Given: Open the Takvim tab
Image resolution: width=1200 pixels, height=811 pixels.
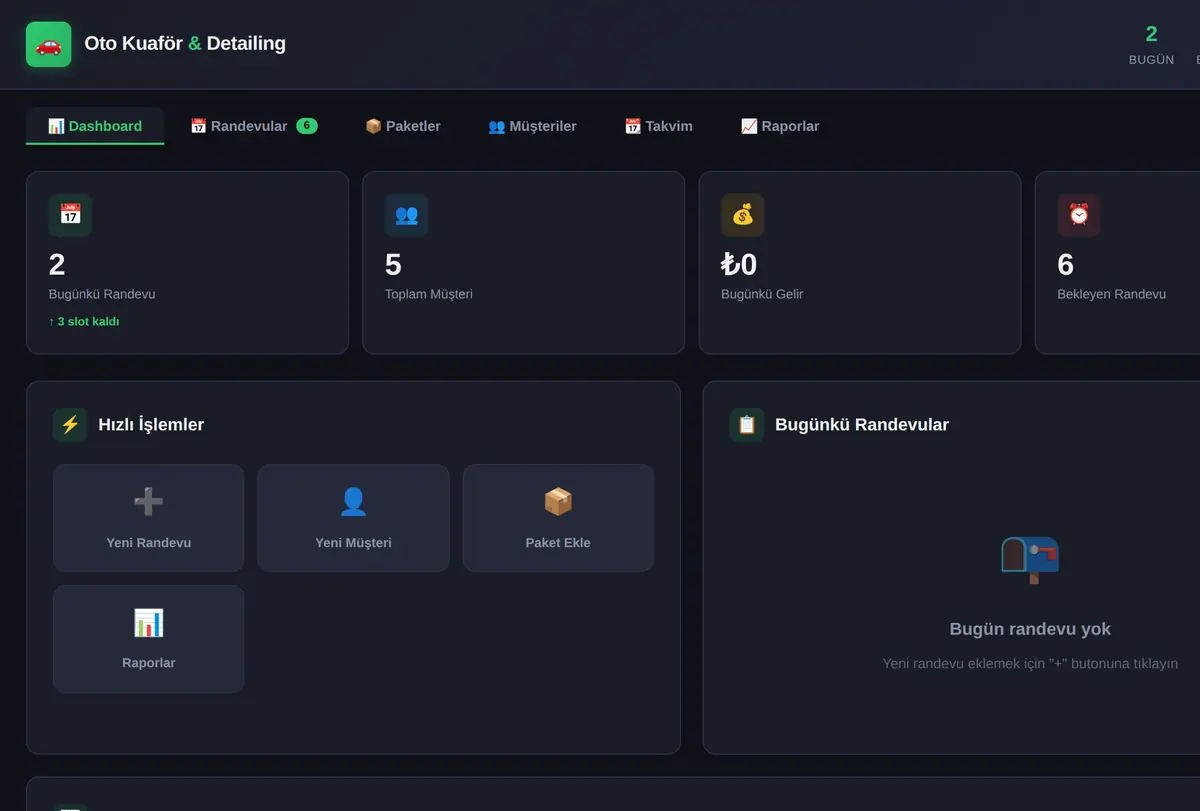Looking at the screenshot, I should pos(658,126).
